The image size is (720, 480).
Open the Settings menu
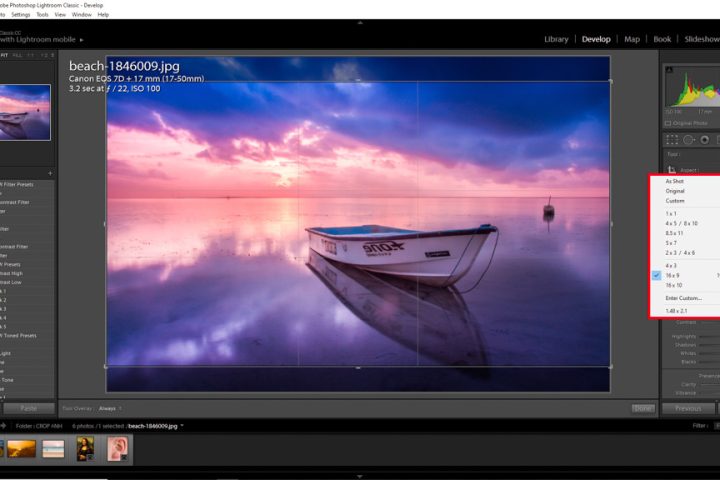(x=21, y=15)
